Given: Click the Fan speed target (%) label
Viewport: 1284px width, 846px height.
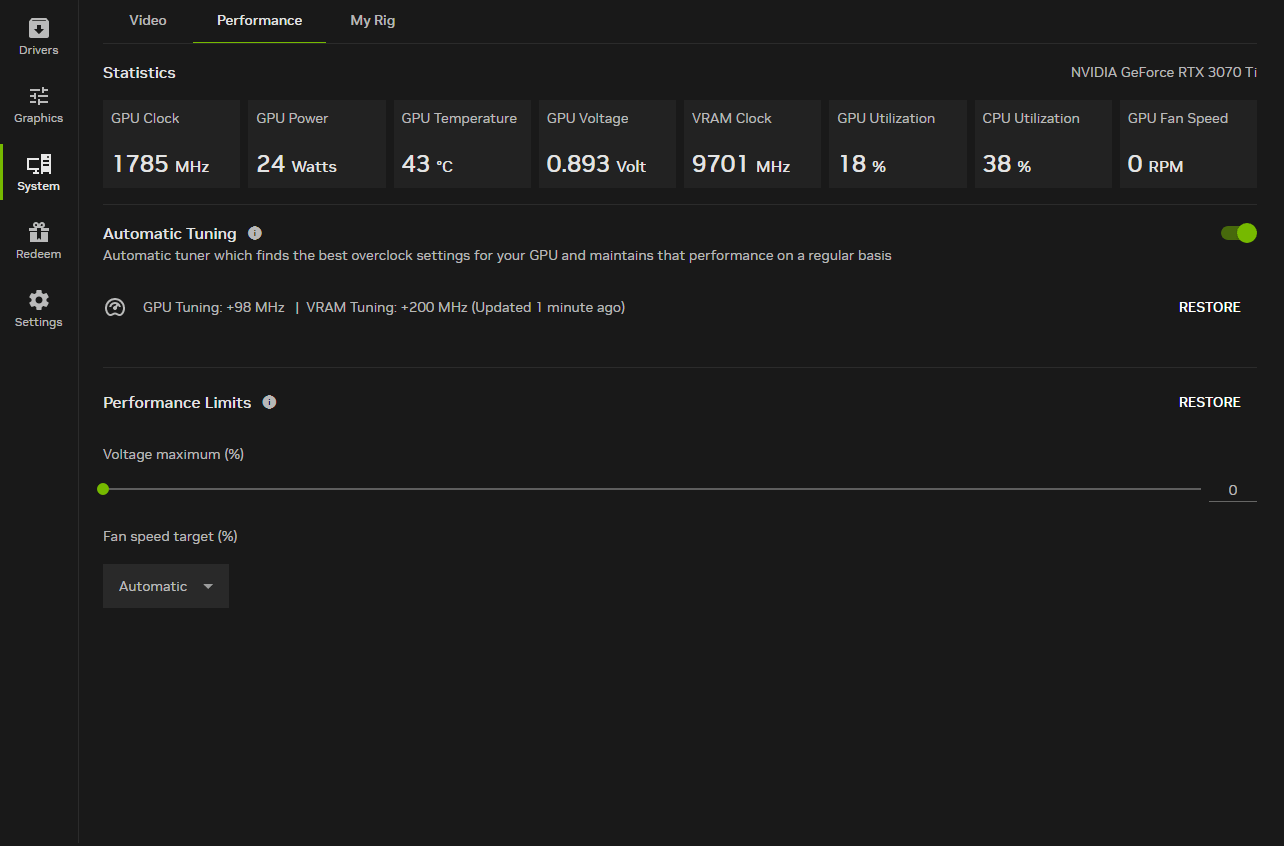Looking at the screenshot, I should pos(170,536).
